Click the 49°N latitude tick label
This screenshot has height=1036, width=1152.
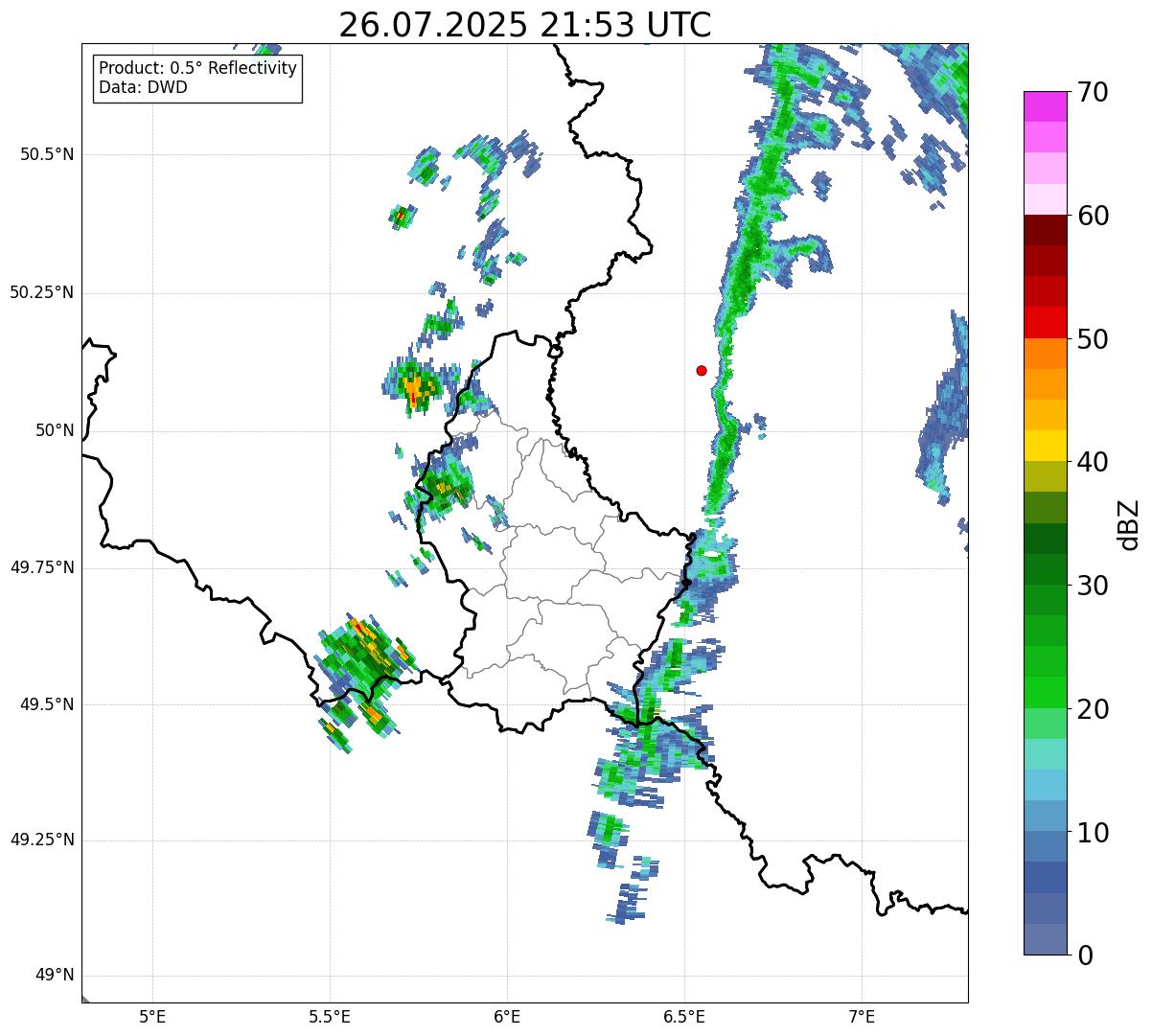coord(55,976)
